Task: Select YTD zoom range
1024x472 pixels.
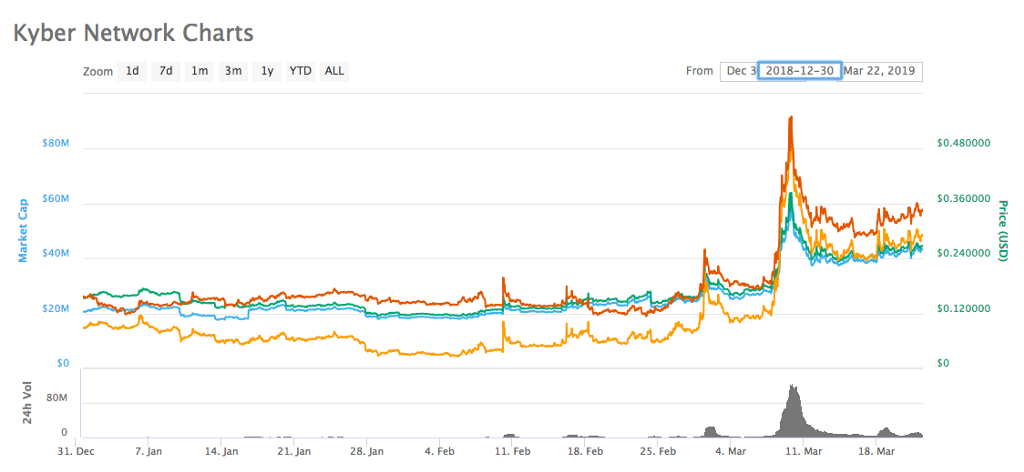Action: coord(300,71)
